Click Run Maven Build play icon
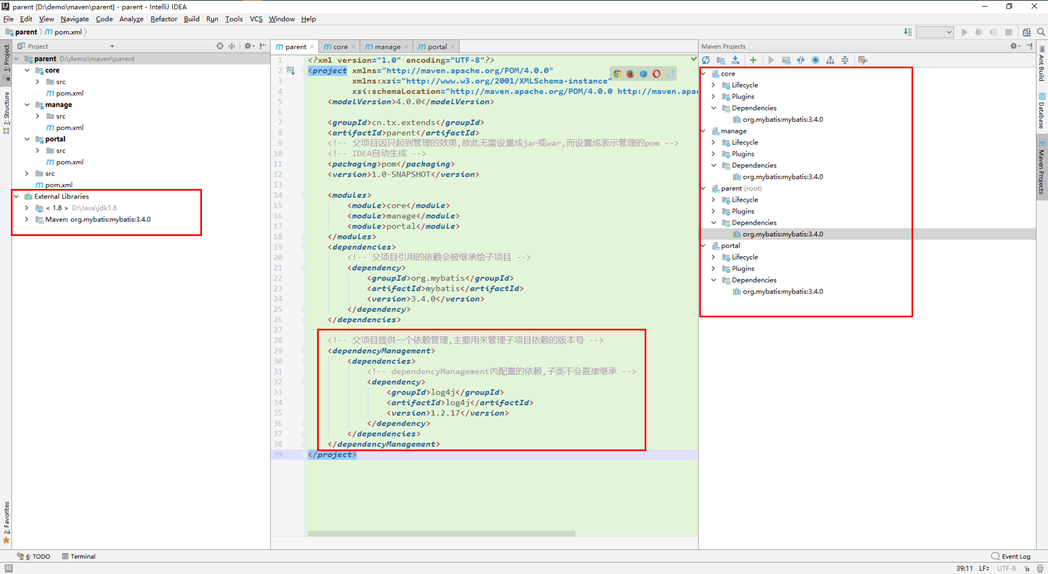This screenshot has width=1048, height=574. point(771,60)
